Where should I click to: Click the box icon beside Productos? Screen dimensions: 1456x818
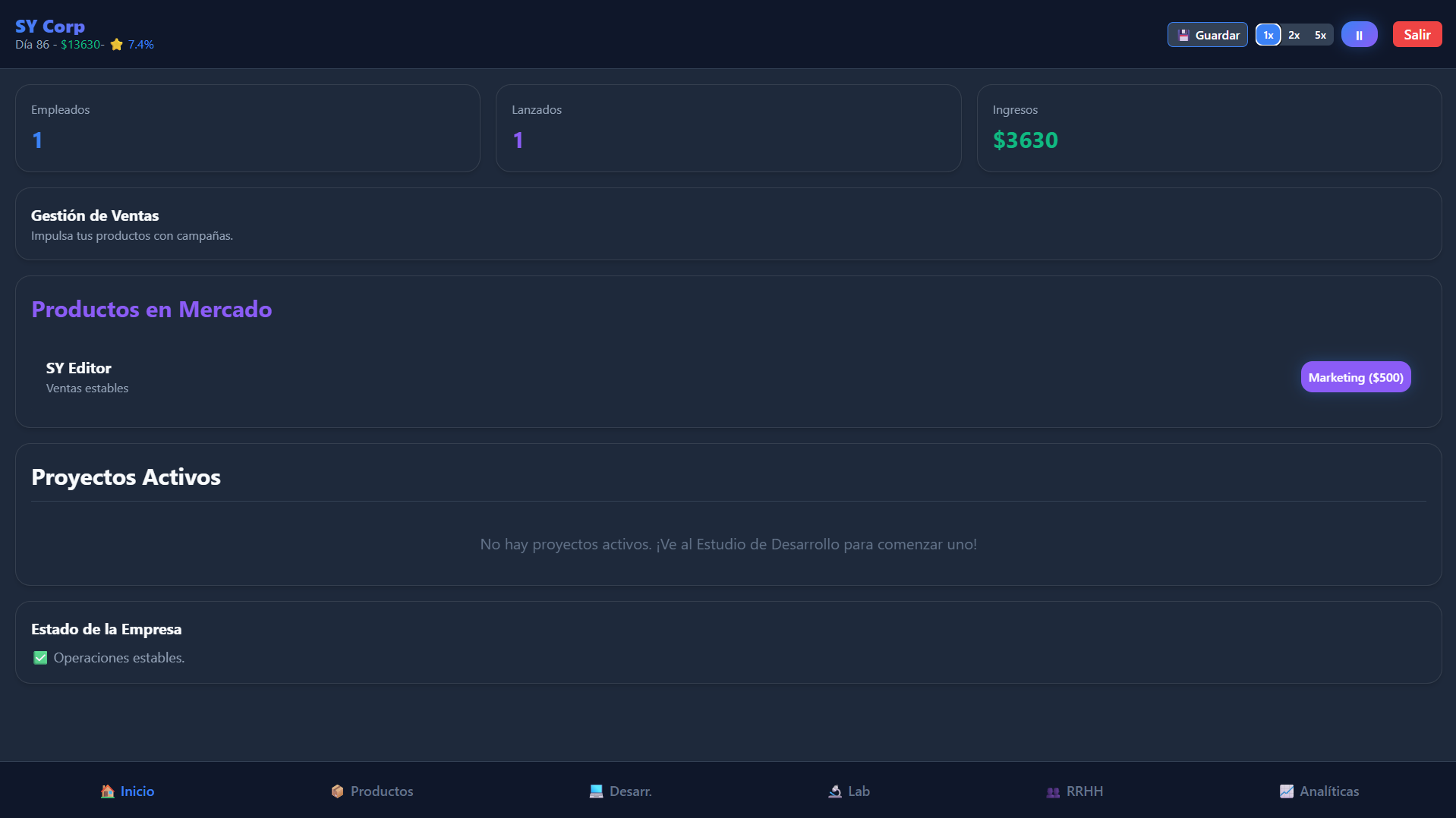[x=338, y=791]
